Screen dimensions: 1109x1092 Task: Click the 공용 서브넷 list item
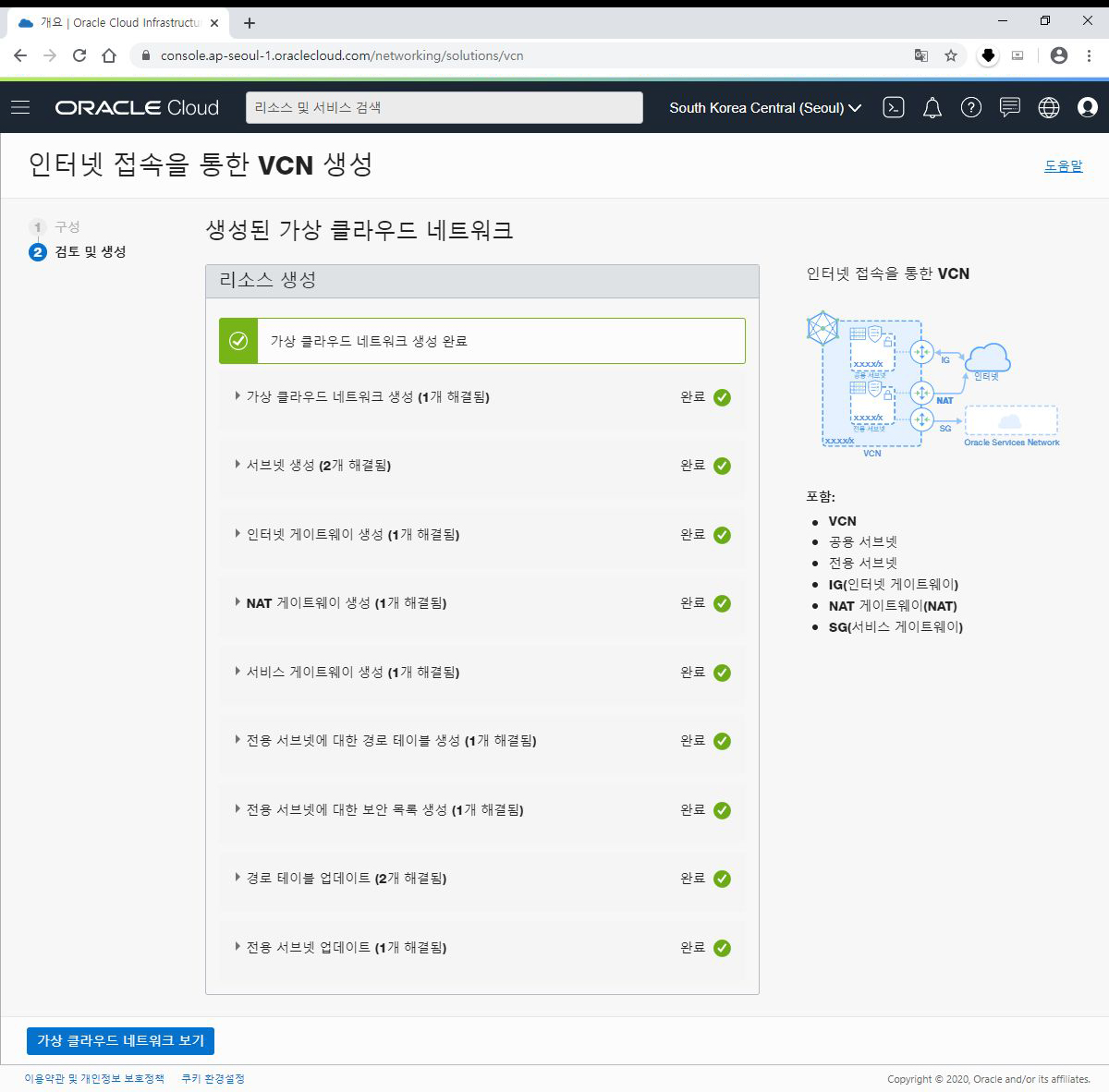tap(863, 541)
